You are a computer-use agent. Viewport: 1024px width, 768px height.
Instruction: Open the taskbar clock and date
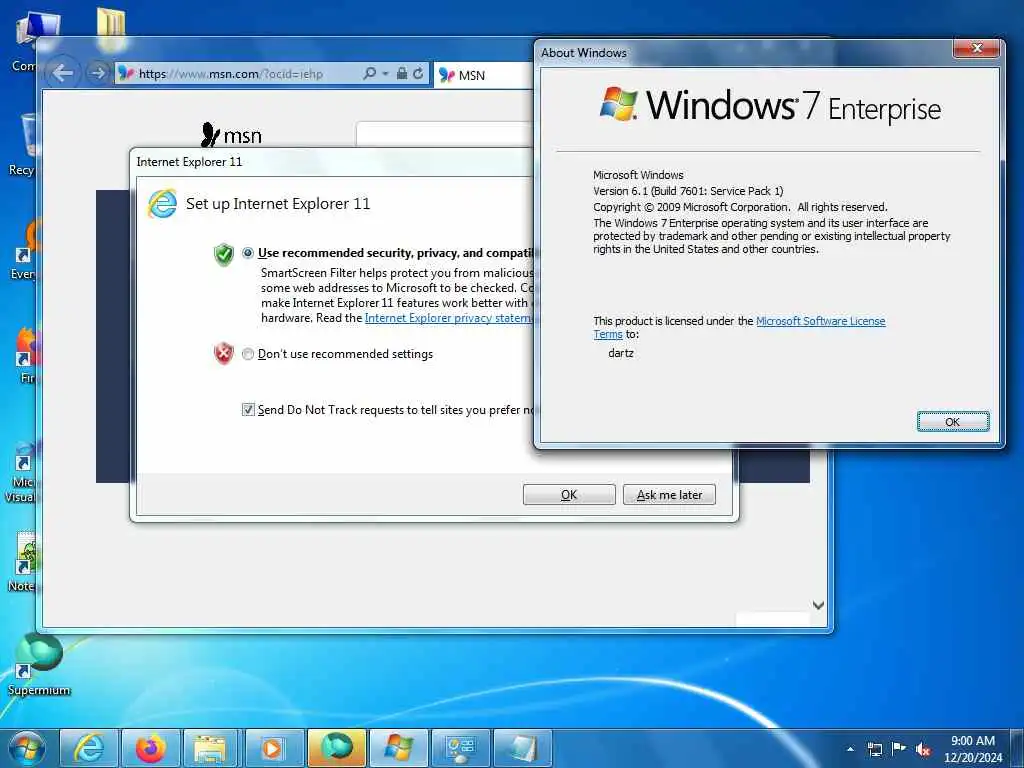coord(972,749)
